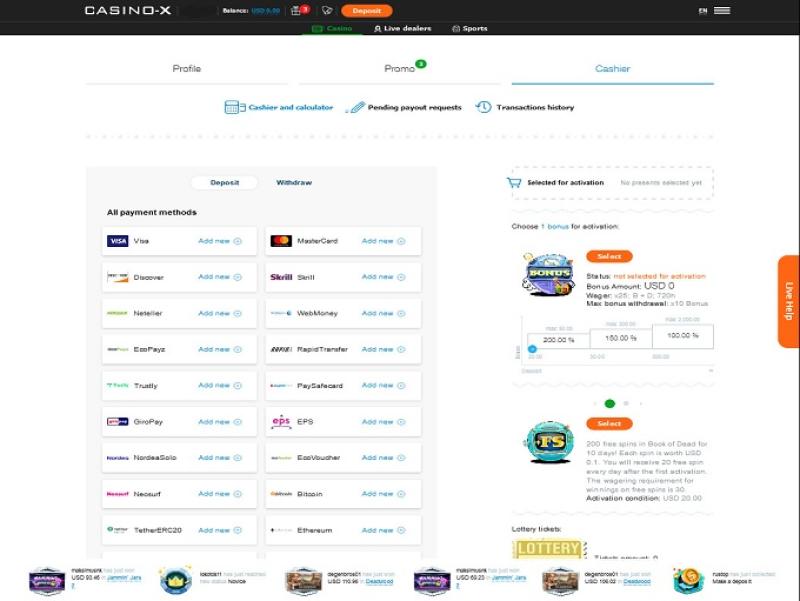
Task: Click the FS free spins image
Action: (549, 442)
